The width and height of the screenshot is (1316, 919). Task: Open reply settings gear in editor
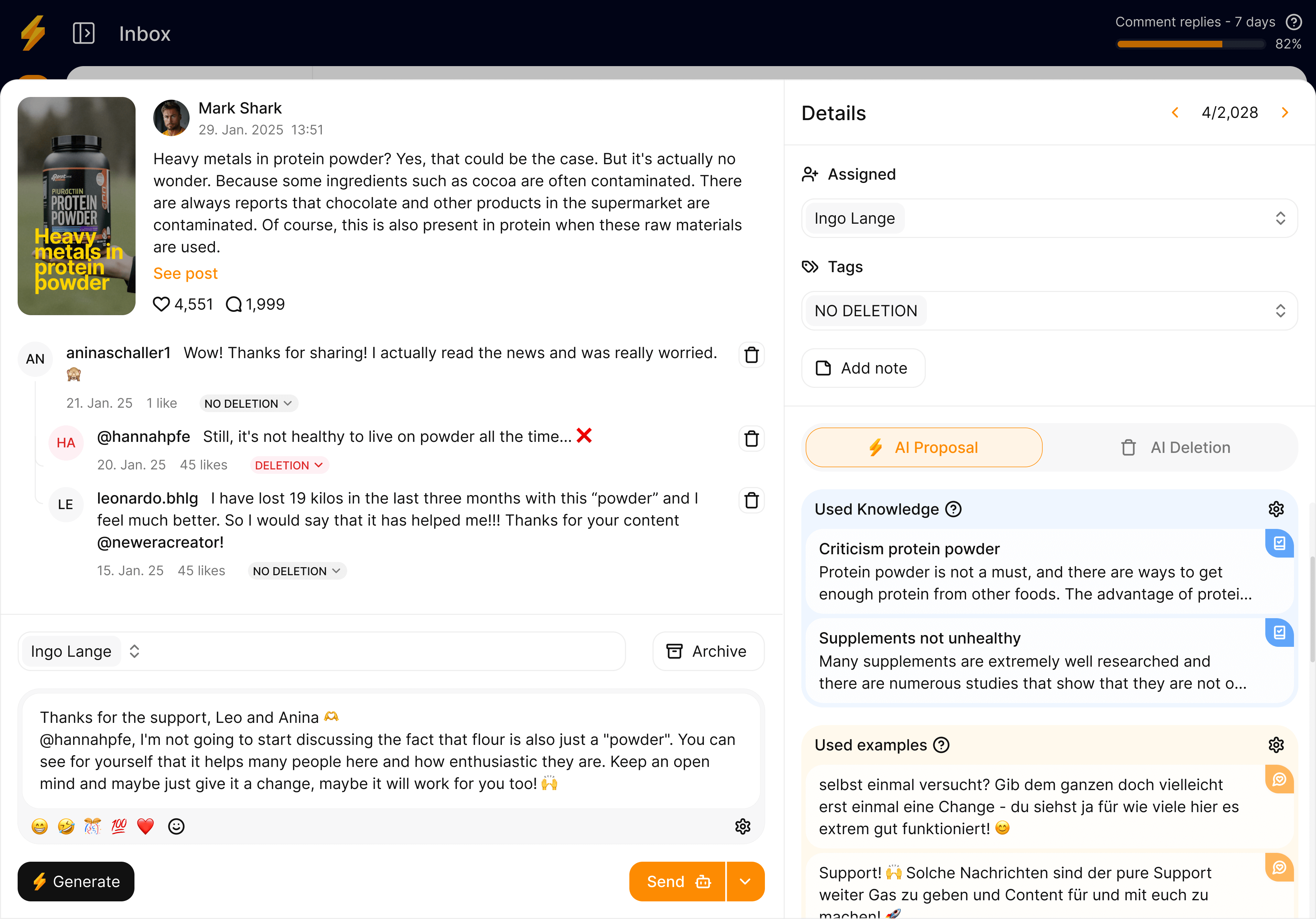click(x=743, y=826)
